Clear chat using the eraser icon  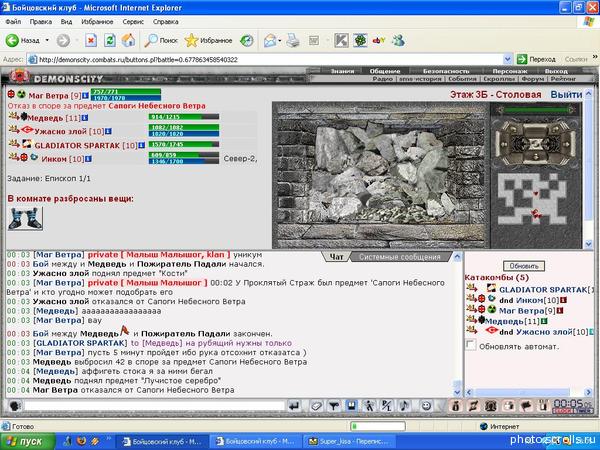point(316,406)
